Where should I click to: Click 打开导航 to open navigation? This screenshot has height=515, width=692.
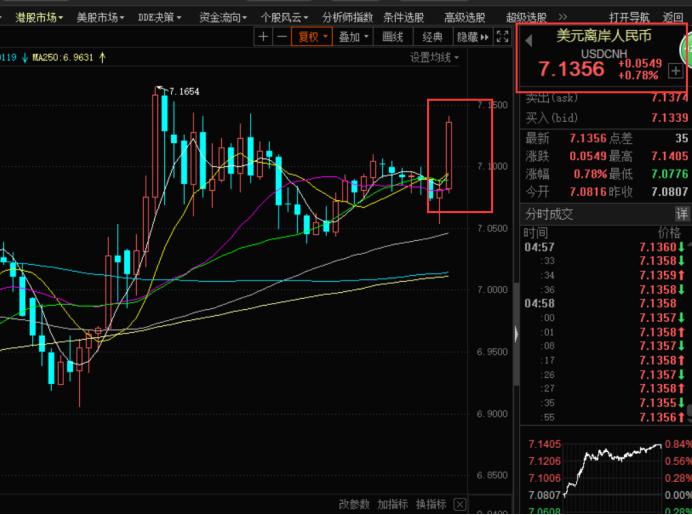[x=629, y=17]
